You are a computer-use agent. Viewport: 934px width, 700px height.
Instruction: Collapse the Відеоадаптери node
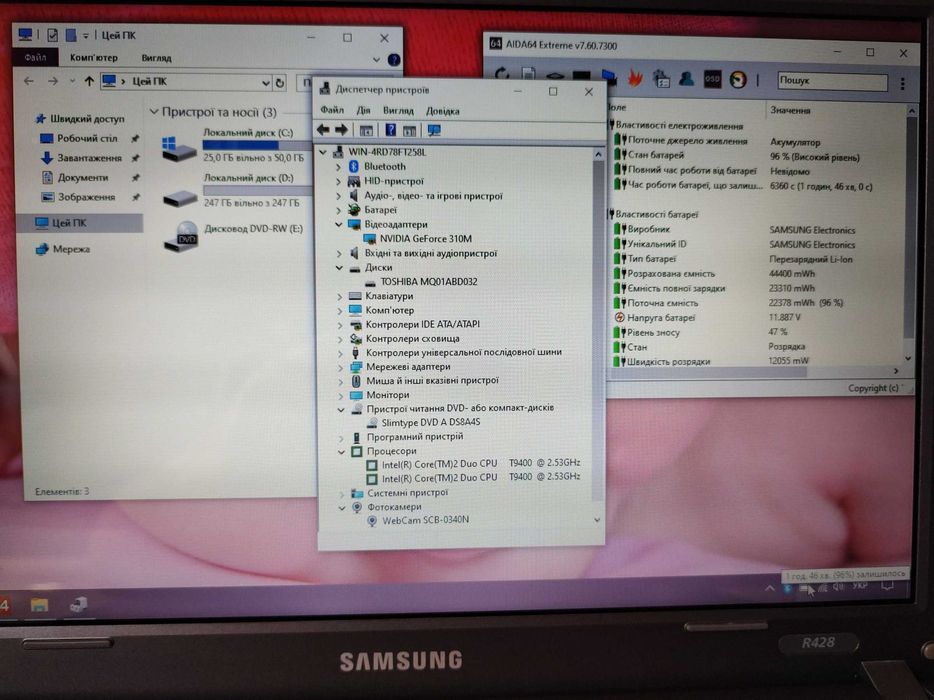(338, 225)
